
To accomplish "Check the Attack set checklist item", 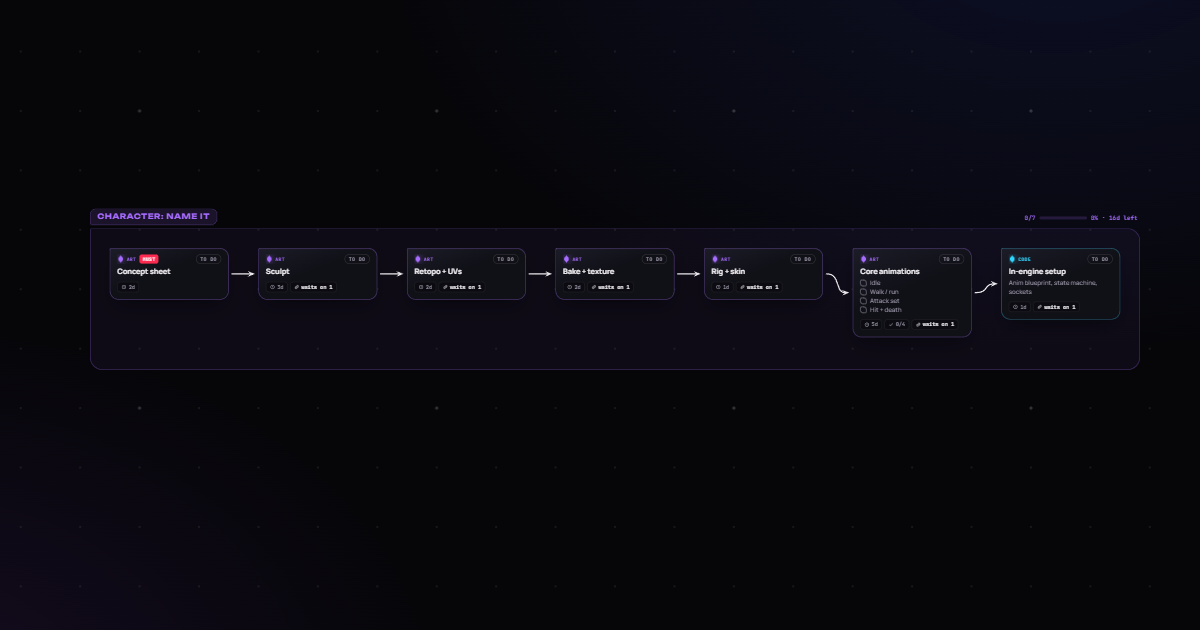I will [x=864, y=300].
